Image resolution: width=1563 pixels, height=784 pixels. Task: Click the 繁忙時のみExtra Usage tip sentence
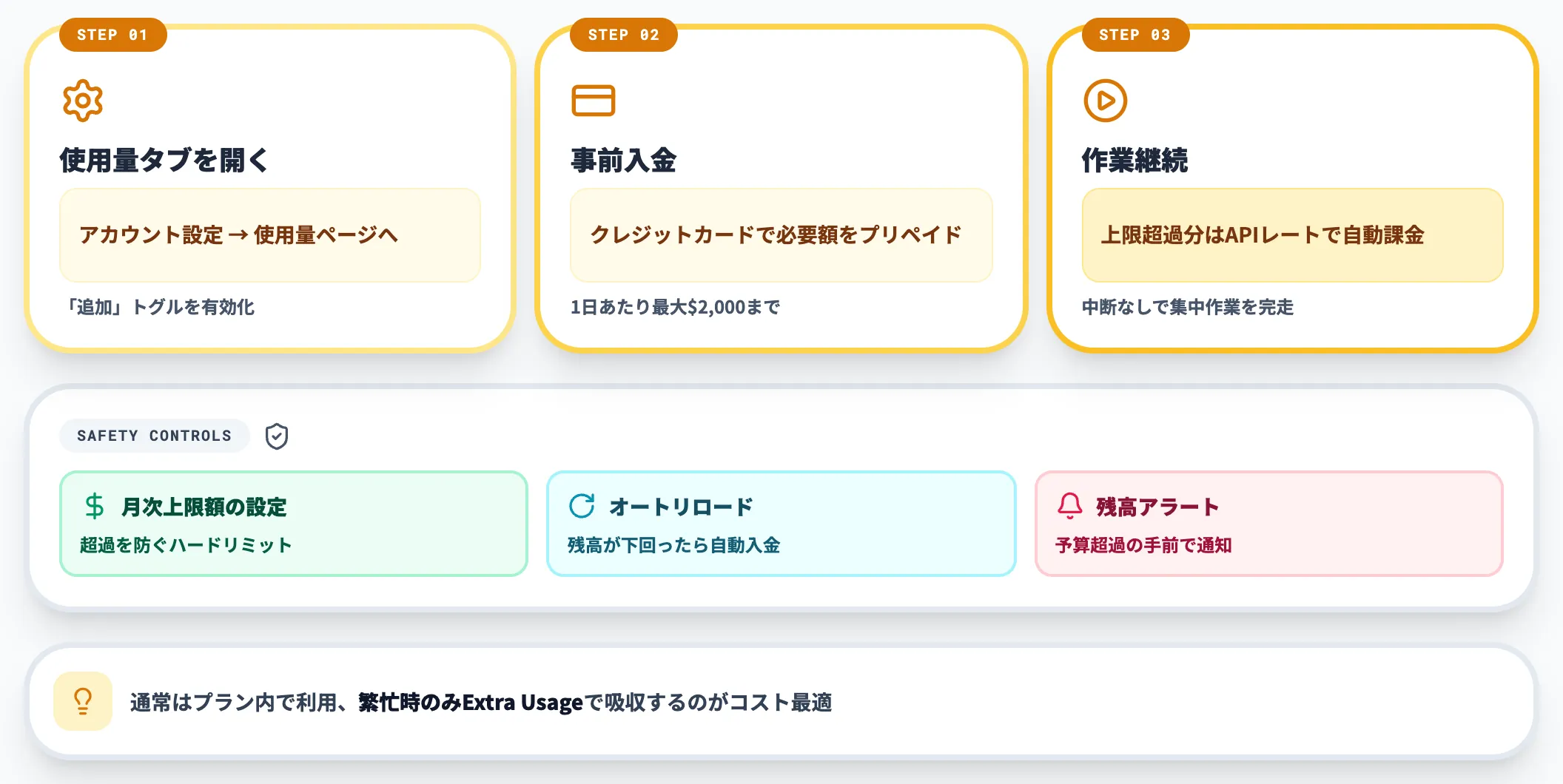[481, 702]
